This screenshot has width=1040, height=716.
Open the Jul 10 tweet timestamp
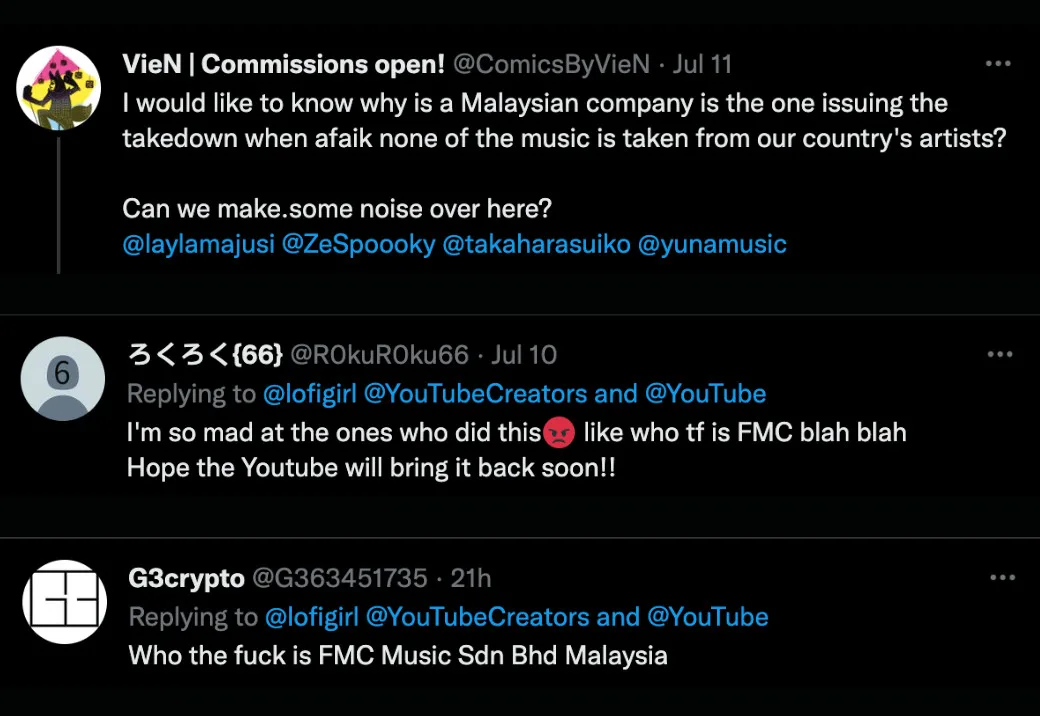click(525, 355)
